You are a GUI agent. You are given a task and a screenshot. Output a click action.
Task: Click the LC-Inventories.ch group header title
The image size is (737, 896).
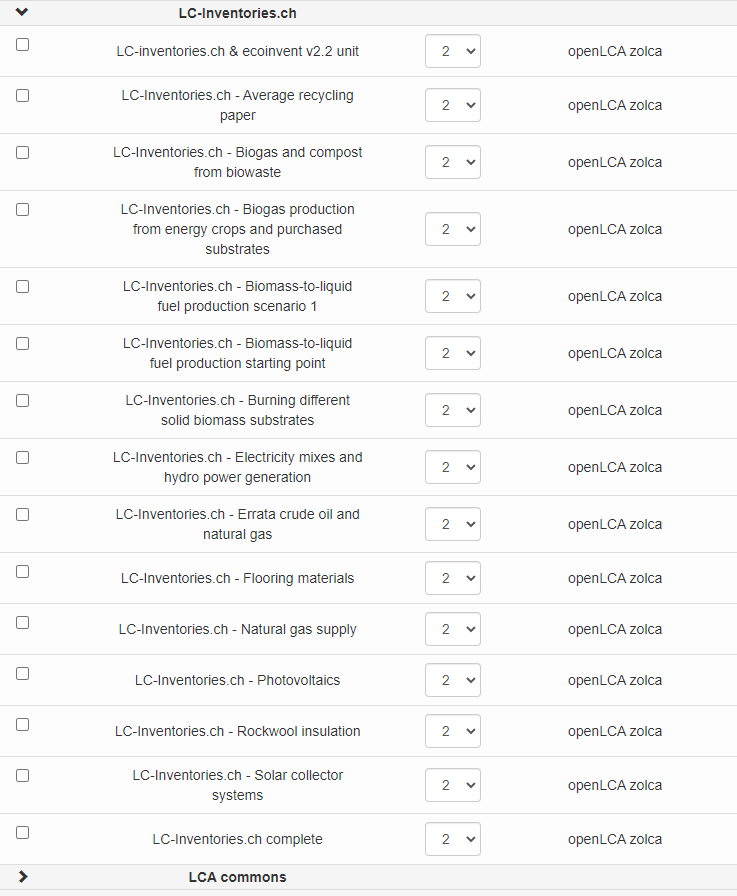(x=237, y=13)
